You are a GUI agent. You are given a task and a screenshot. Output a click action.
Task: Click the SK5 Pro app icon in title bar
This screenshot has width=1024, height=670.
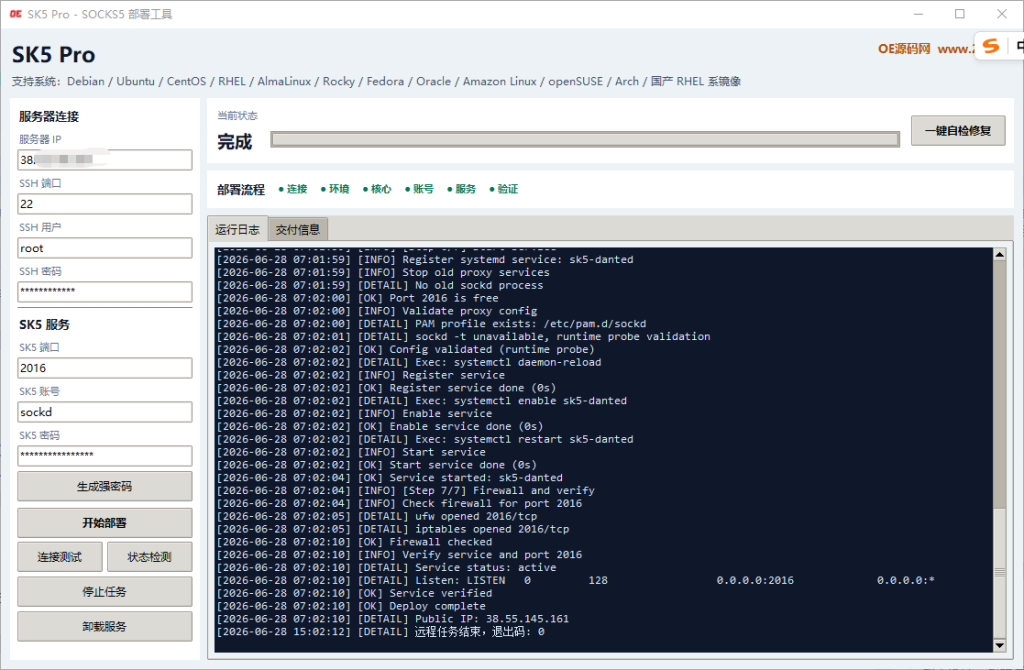(x=16, y=14)
